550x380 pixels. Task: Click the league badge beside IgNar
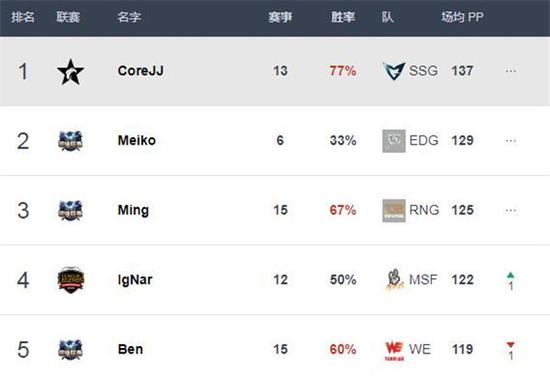tap(71, 280)
